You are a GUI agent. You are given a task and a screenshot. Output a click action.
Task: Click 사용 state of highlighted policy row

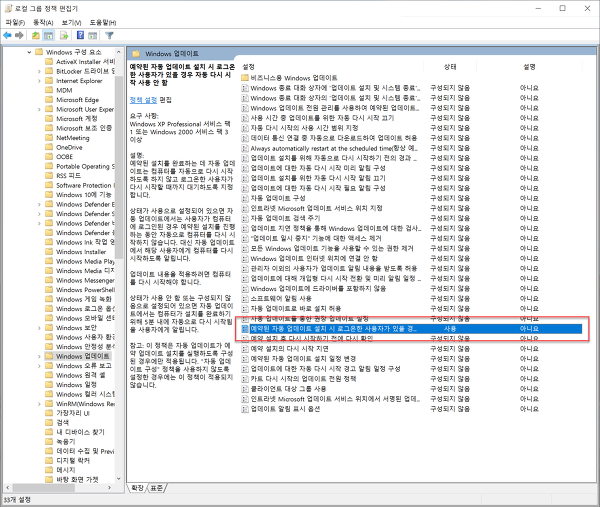coord(450,329)
